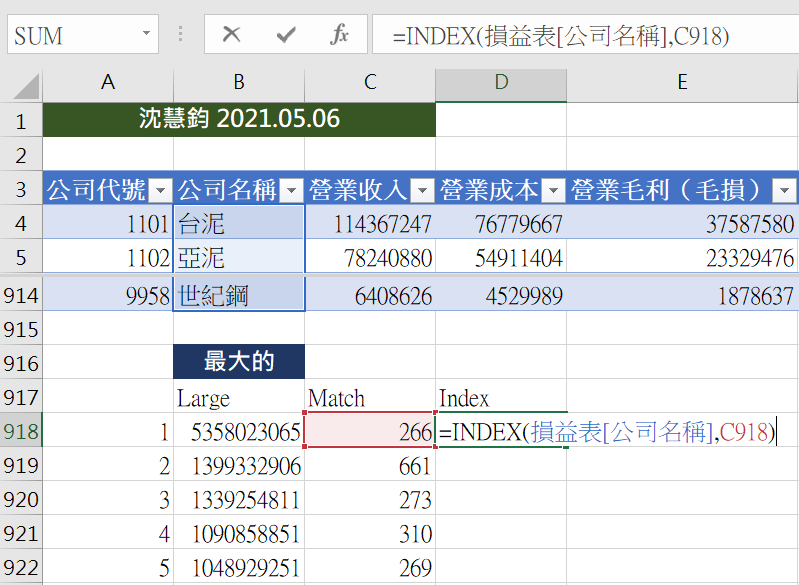Click Large value 1090858851

pyautogui.click(x=239, y=533)
